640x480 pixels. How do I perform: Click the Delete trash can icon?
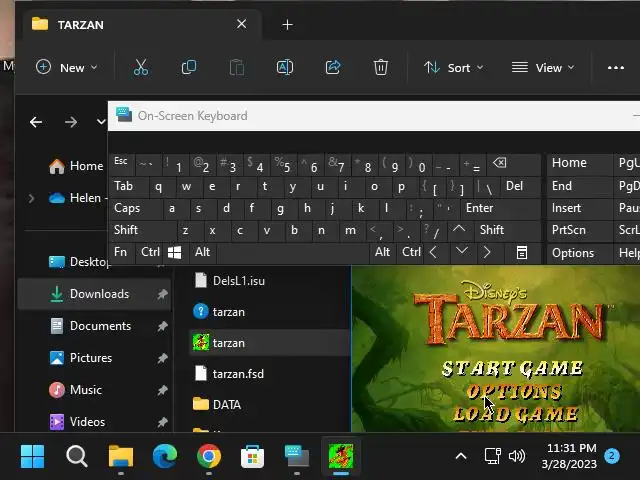pyautogui.click(x=380, y=67)
